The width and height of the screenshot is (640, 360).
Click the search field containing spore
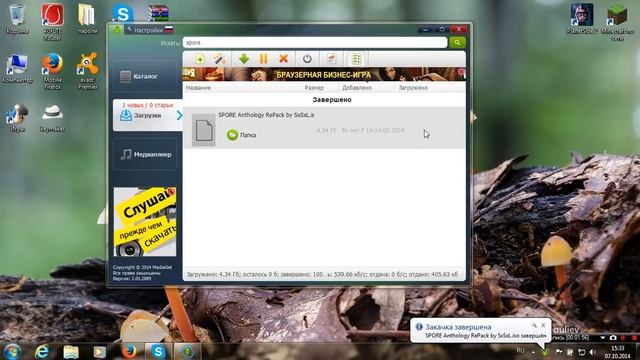pyautogui.click(x=315, y=42)
